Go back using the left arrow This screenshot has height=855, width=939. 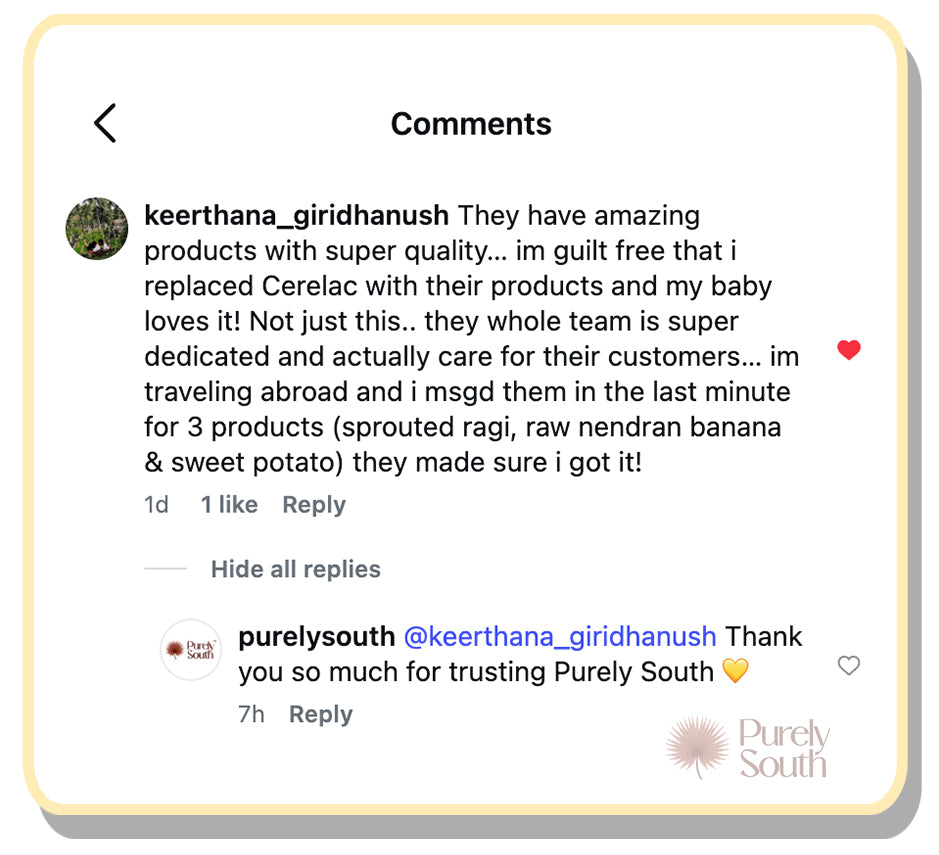(x=105, y=123)
